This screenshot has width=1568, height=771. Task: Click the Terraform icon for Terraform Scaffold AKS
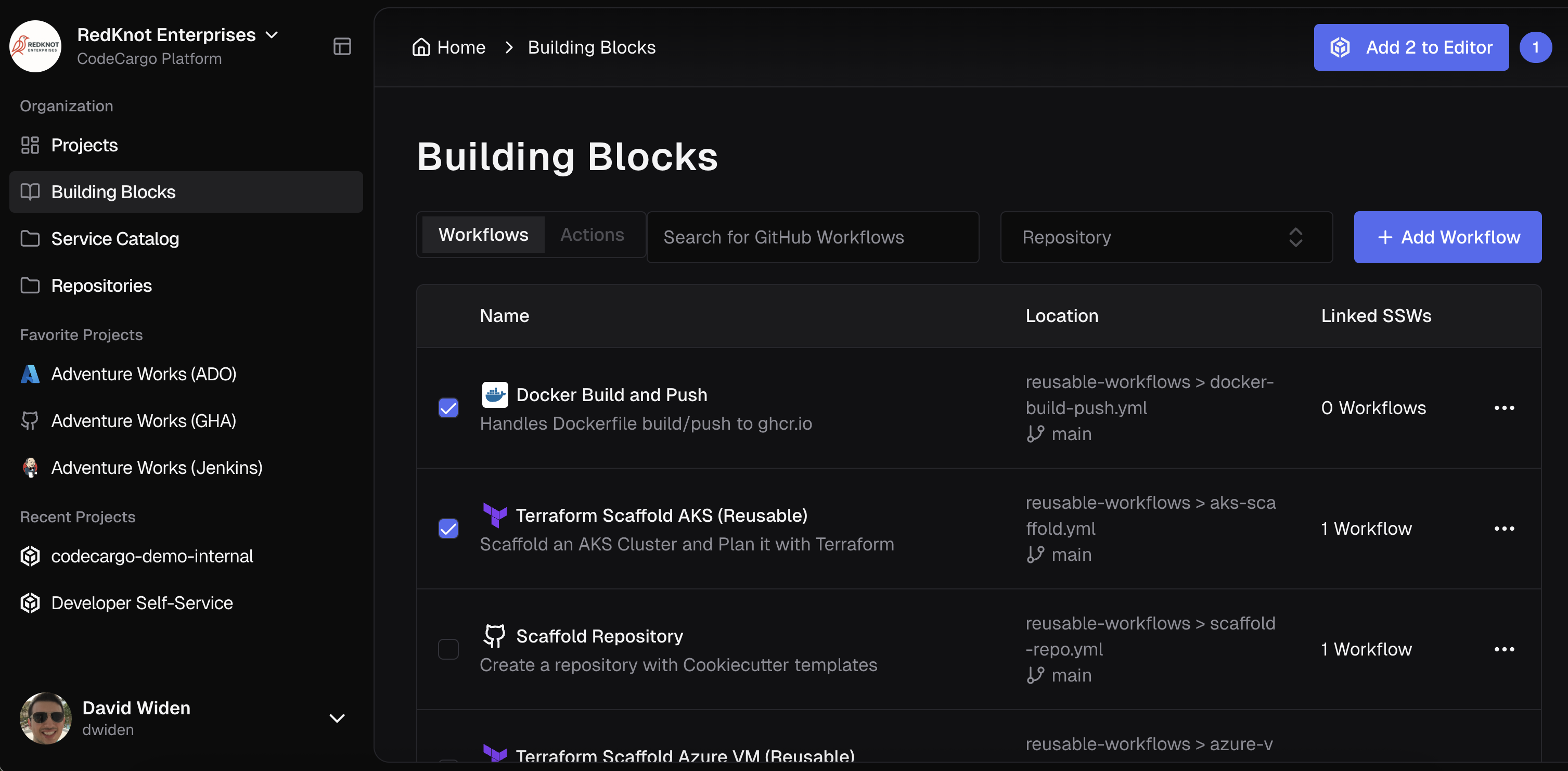(495, 515)
